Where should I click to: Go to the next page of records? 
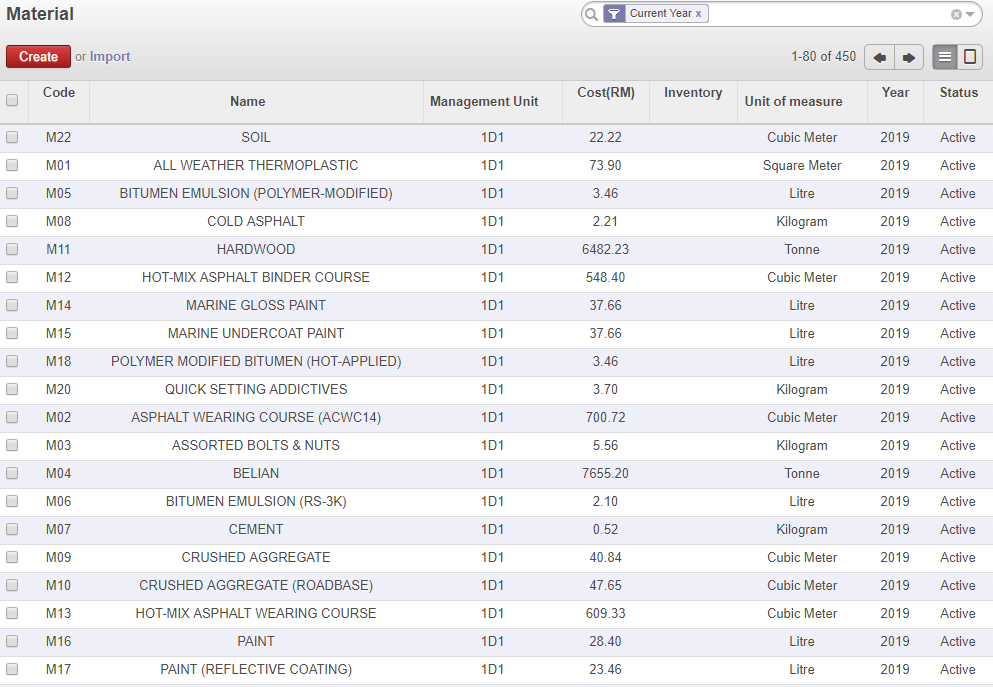pos(908,57)
